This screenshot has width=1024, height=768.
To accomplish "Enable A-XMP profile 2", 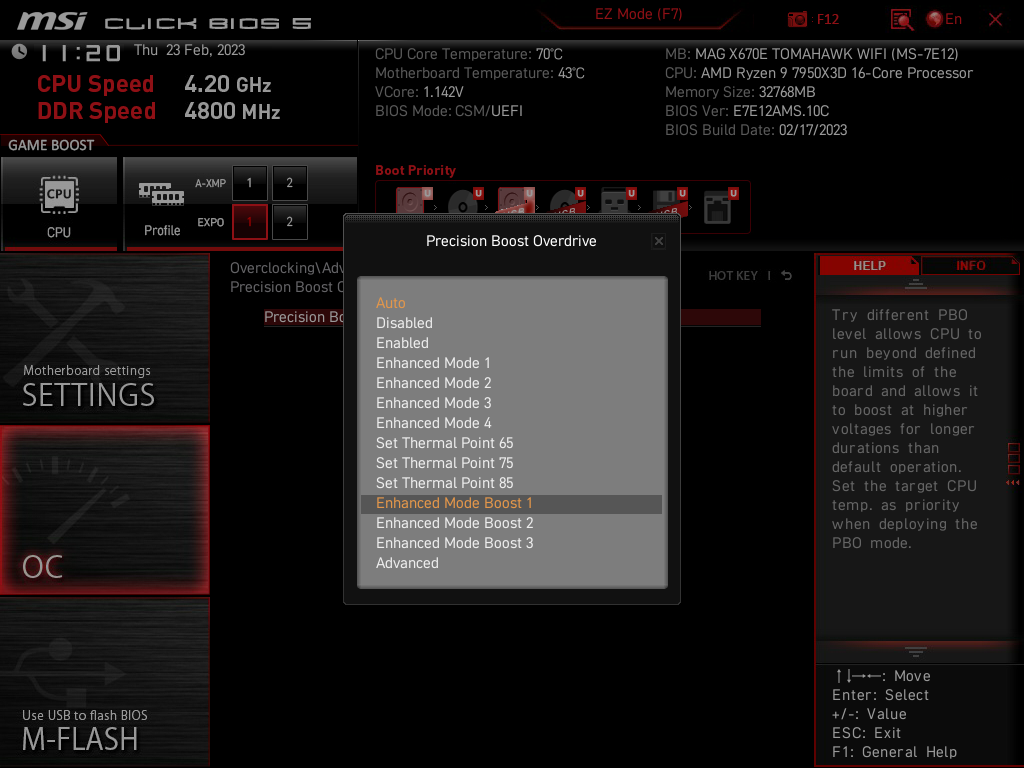I will (290, 183).
